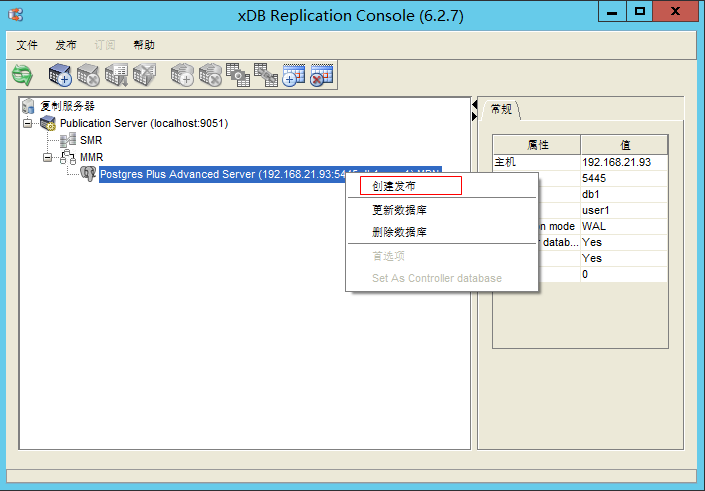This screenshot has width=705, height=491.
Task: Click the 5445 port value cell
Action: click(624, 179)
